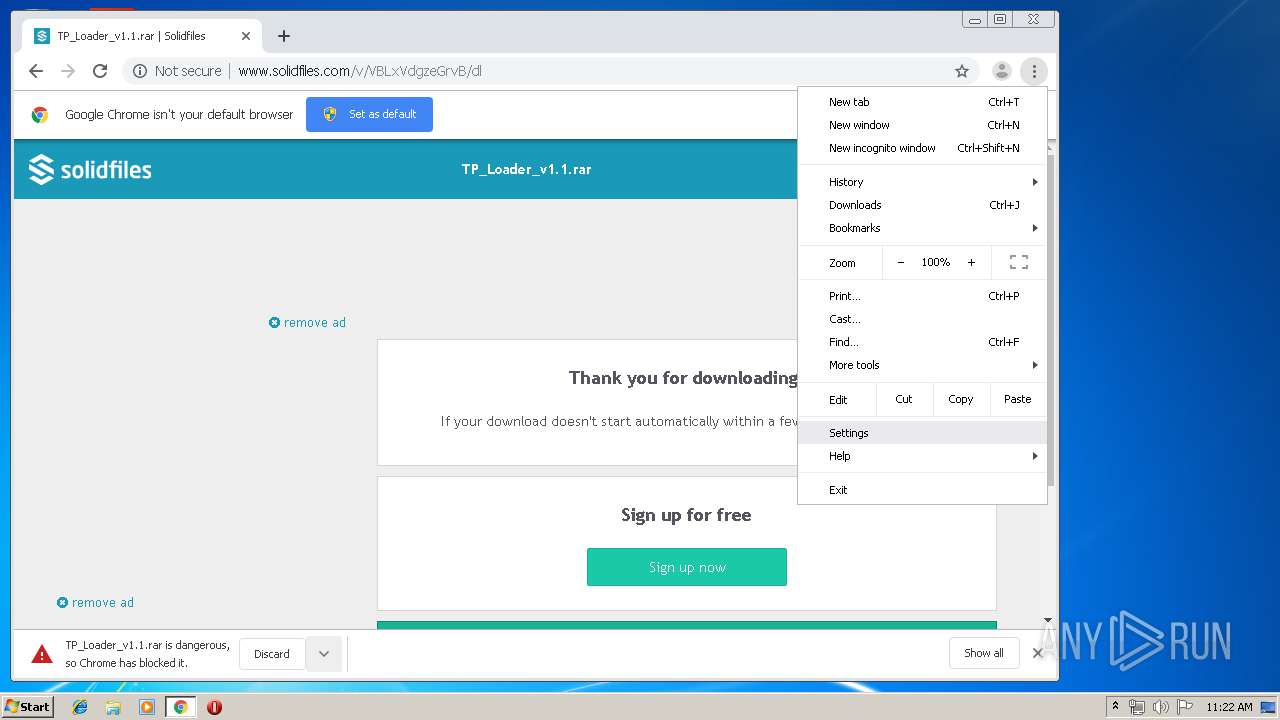The image size is (1280, 720).
Task: Click the lower-left remove ad link
Action: [x=95, y=602]
